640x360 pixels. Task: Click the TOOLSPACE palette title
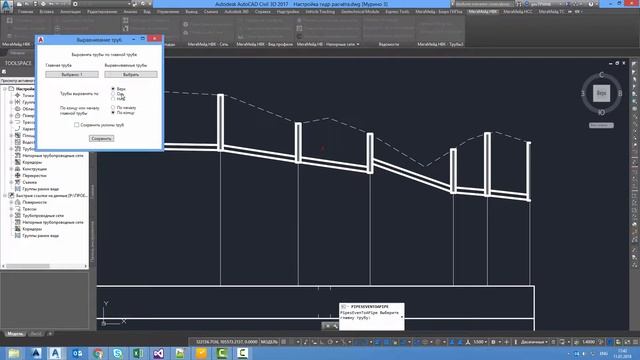(18, 63)
